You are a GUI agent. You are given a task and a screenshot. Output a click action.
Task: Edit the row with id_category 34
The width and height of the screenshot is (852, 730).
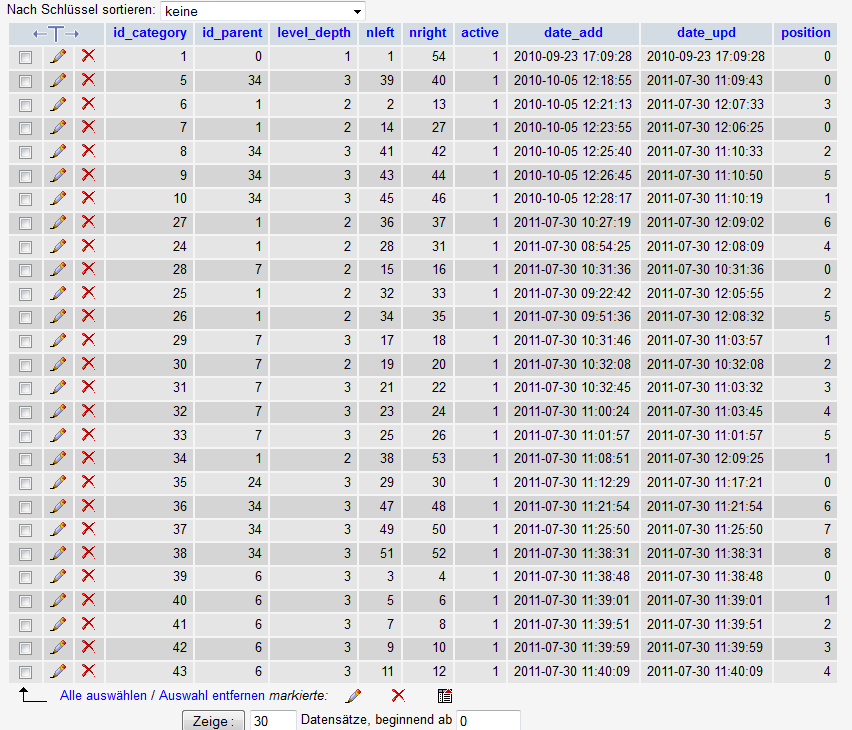(58, 458)
